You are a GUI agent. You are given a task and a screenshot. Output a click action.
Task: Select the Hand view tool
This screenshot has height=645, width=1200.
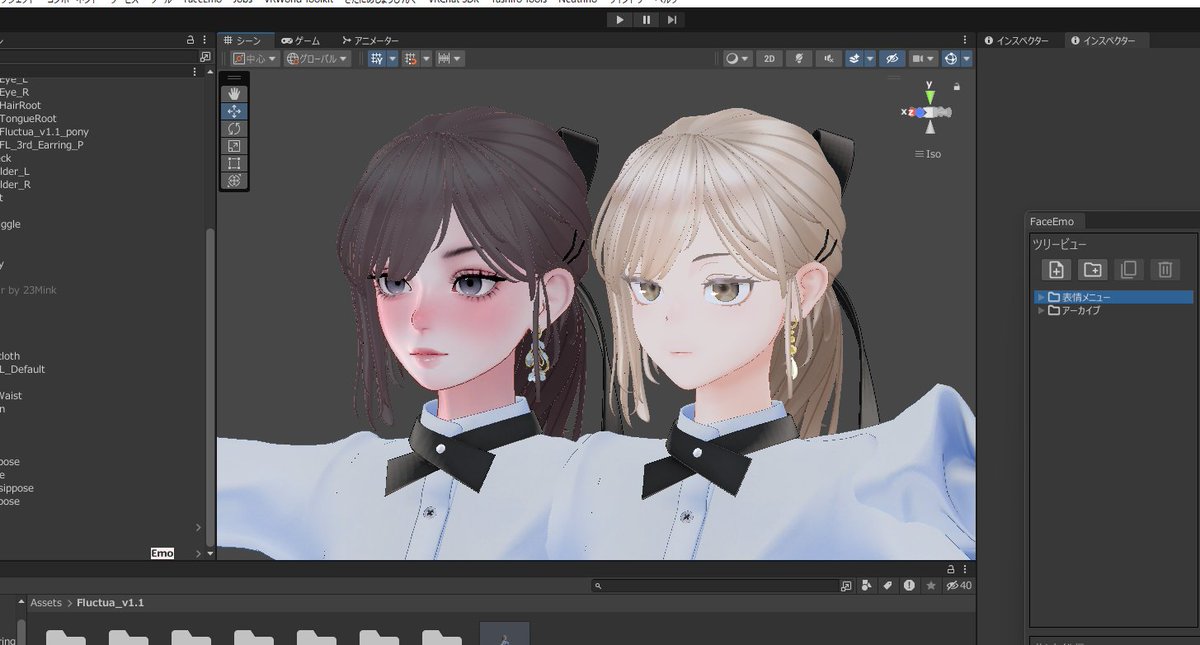235,93
